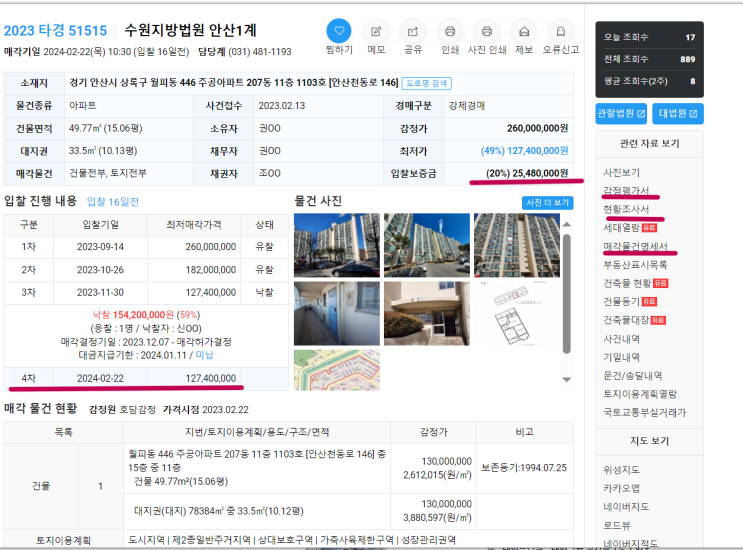
Task: Click the photo gallery scroll-down arrow
Action: point(567,379)
